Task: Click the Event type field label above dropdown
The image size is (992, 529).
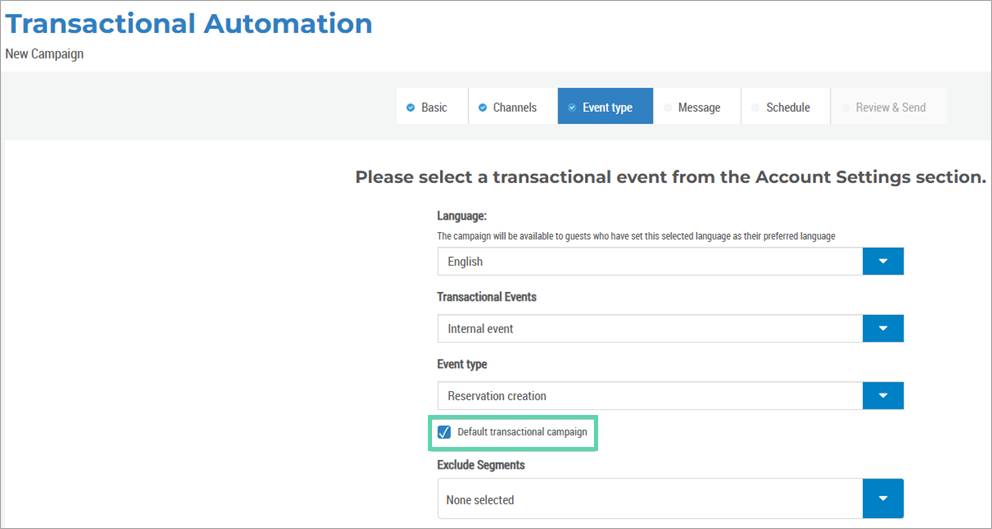Action: [x=462, y=364]
